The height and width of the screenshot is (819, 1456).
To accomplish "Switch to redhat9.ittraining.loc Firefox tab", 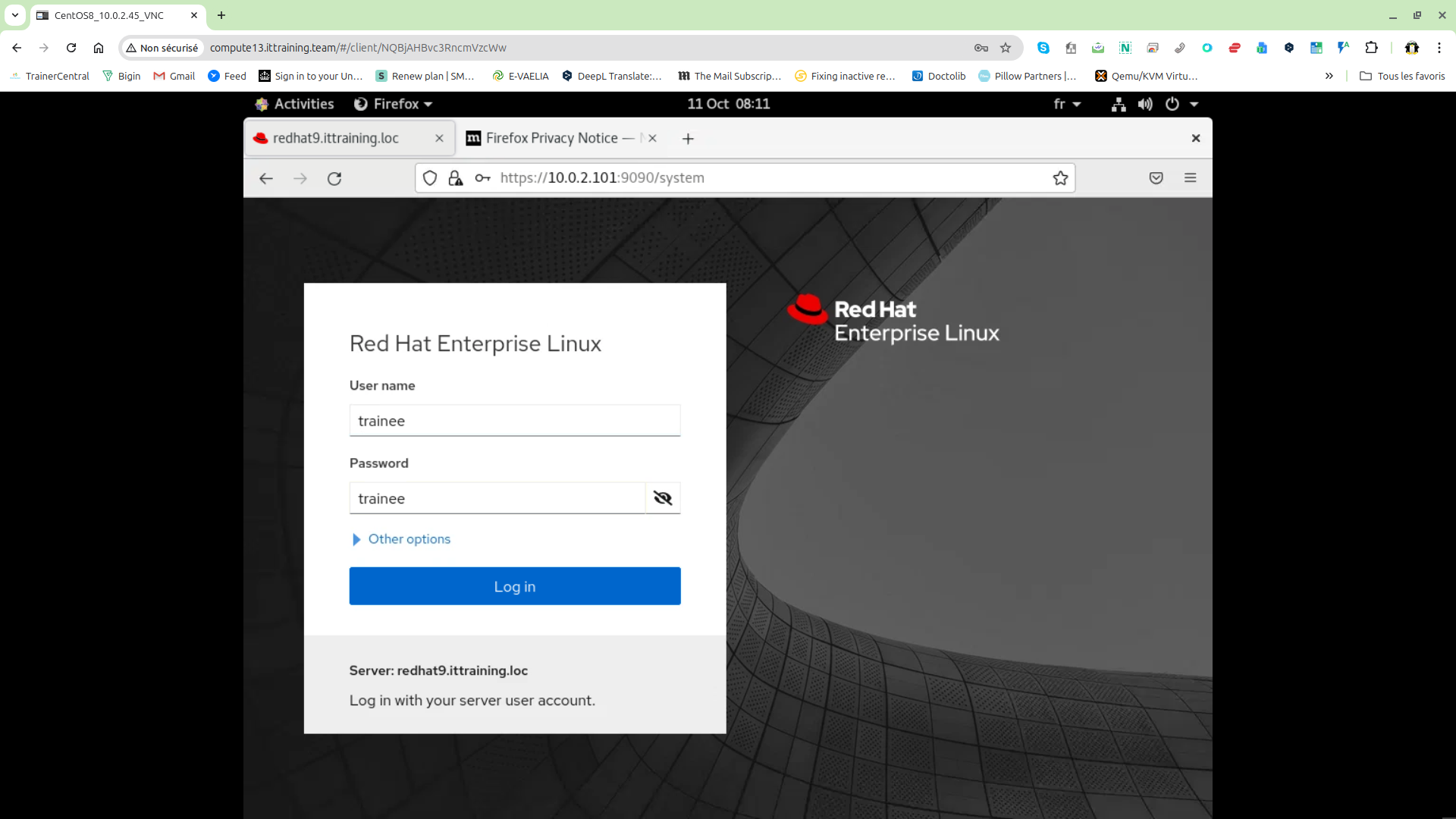I will tap(349, 138).
